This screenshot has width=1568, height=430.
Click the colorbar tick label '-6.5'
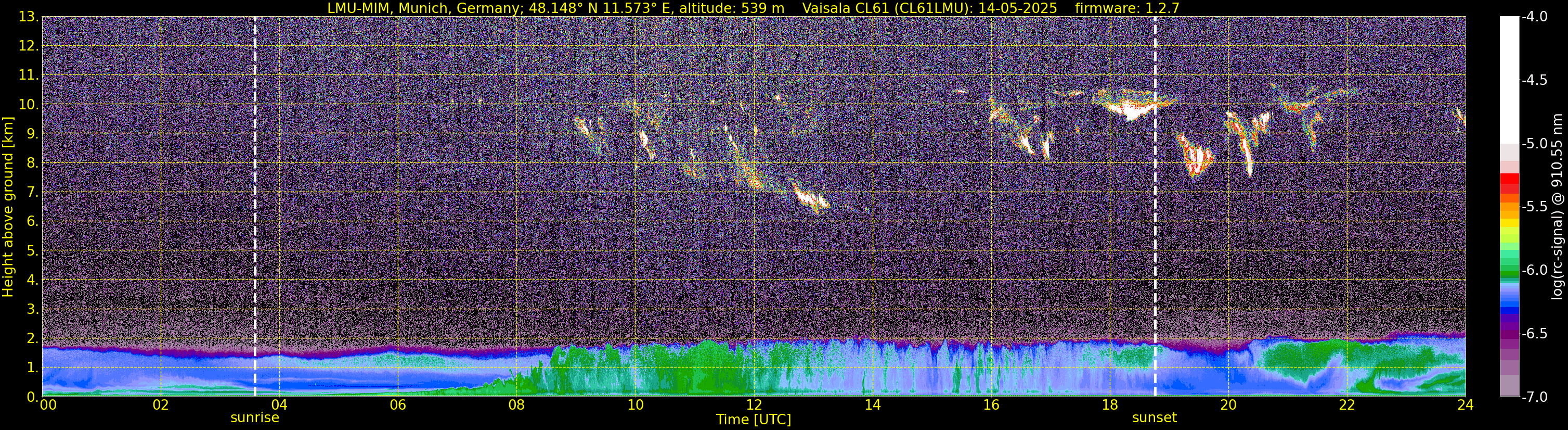coord(1534,334)
